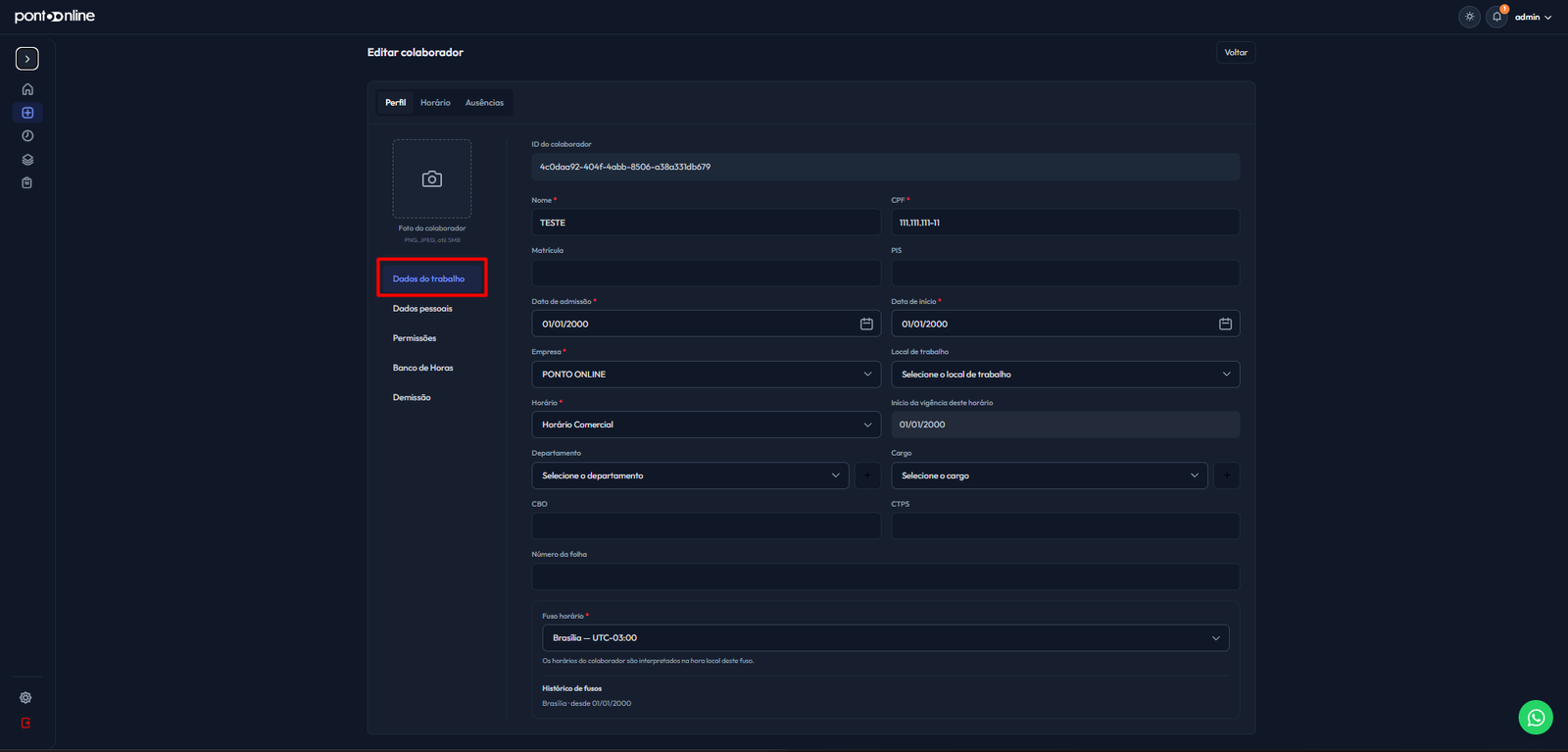Expand the left sidebar with the arrow button
Screen dimensions: 1568x752
click(27, 59)
